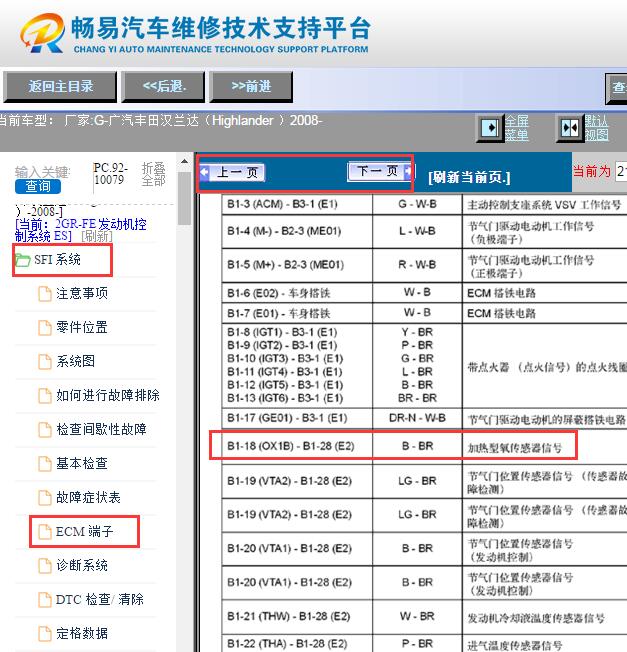The image size is (627, 652).
Task: Click the B1-10 (IGT3) - B3-1 (E1) line
Action: tap(285, 358)
